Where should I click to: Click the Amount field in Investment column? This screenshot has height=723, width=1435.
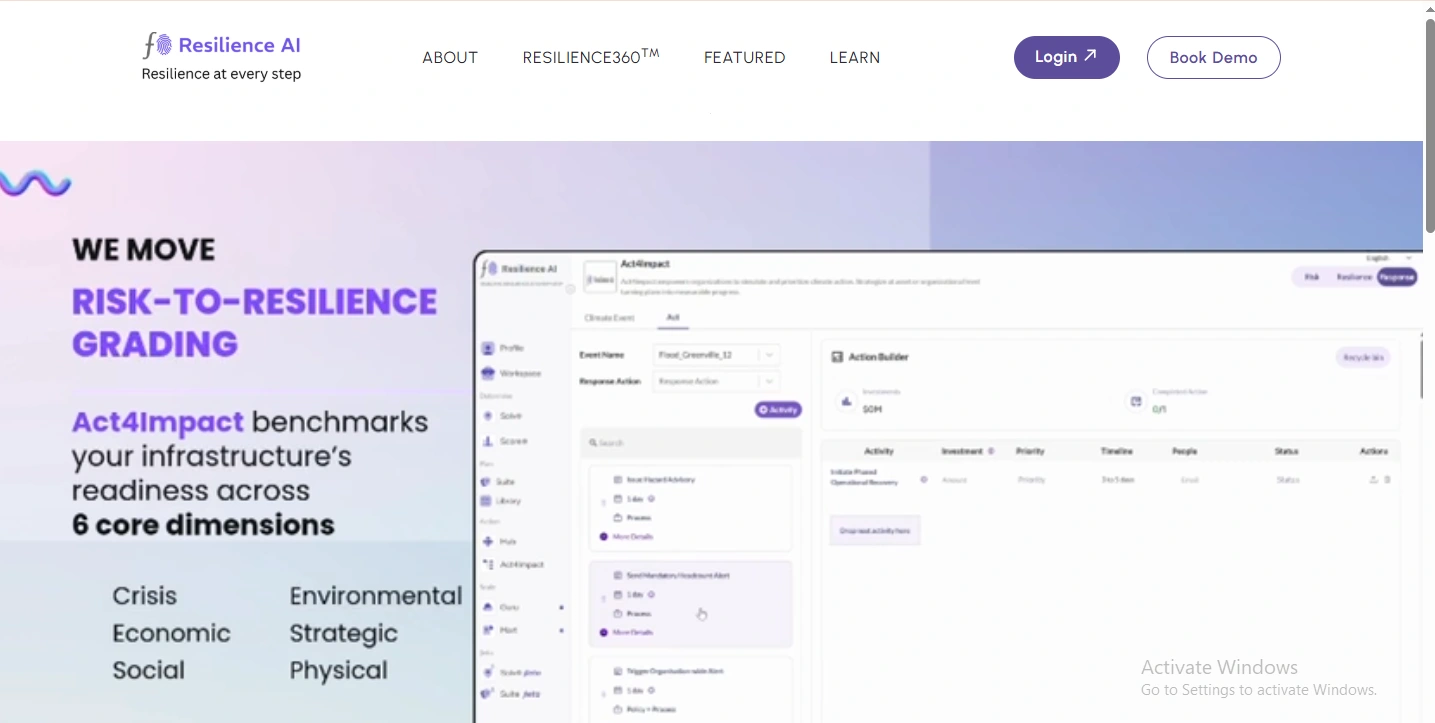954,480
